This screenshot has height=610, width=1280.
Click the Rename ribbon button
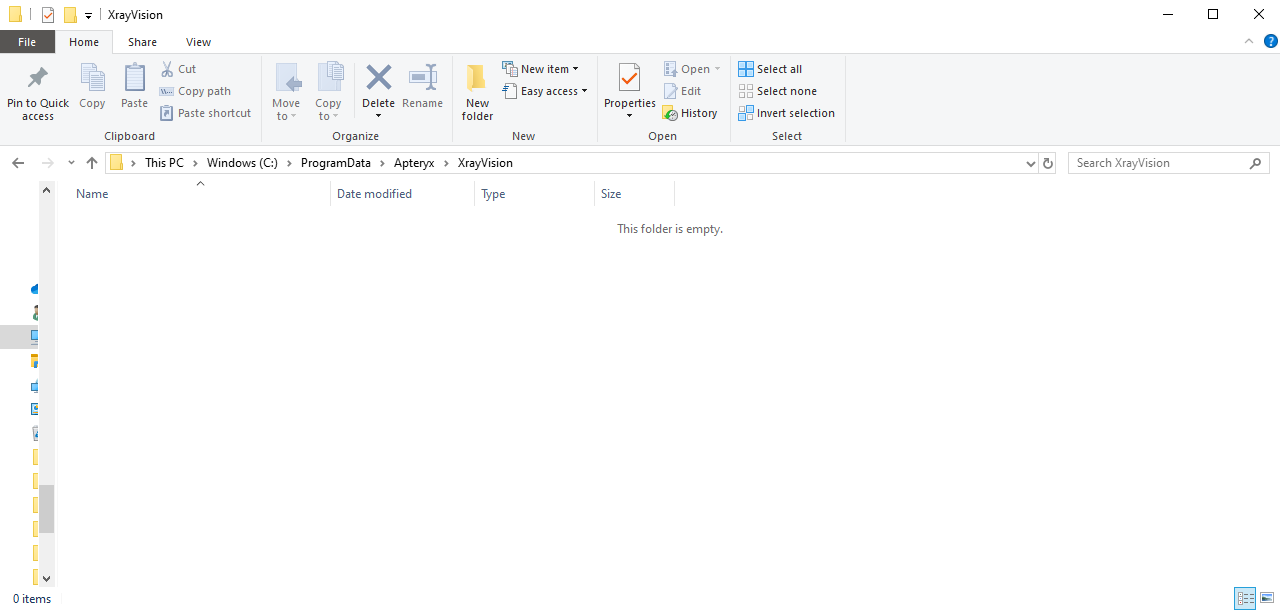422,87
